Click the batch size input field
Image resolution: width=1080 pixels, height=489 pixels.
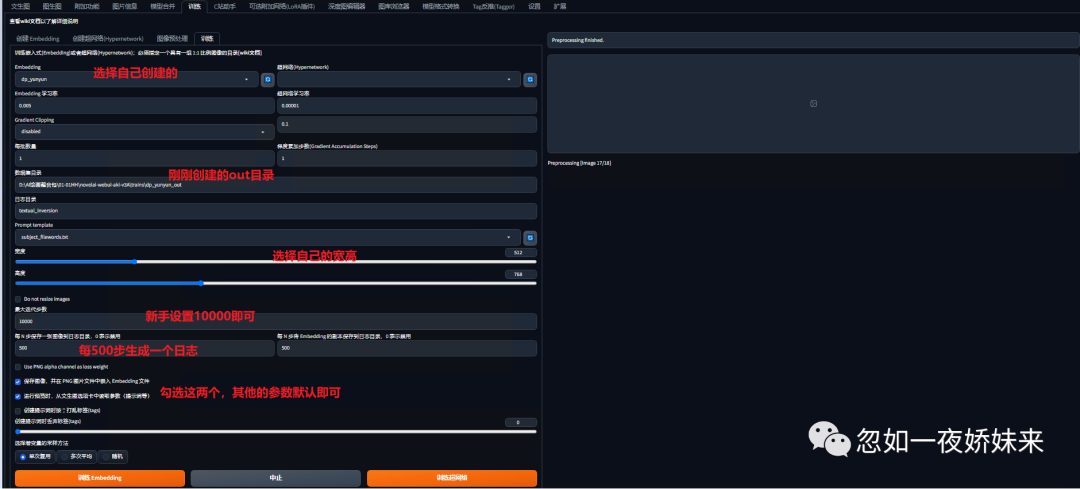point(145,158)
